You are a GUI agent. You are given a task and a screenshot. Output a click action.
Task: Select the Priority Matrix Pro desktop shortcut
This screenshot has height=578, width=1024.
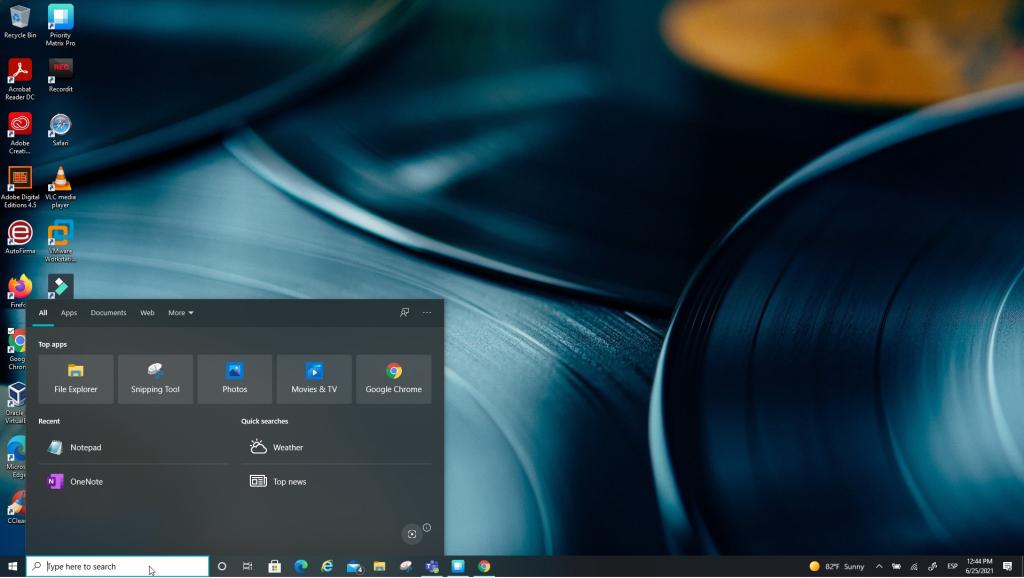(x=60, y=25)
